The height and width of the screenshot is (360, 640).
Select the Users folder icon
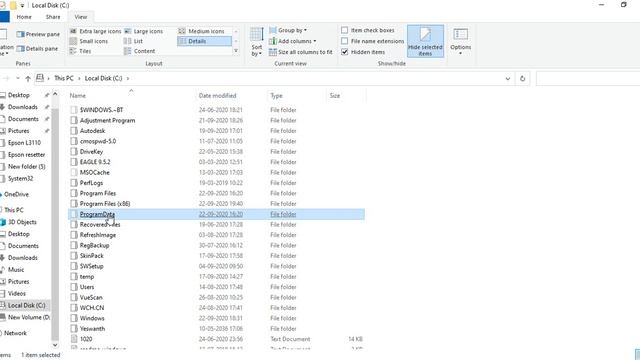point(73,287)
